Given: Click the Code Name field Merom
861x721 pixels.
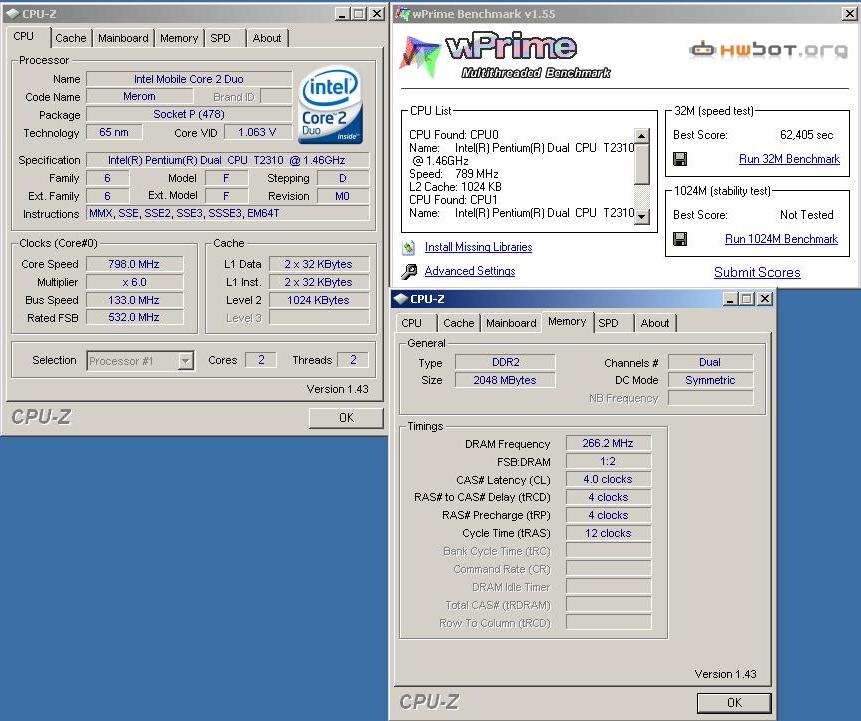Looking at the screenshot, I should click(139, 97).
